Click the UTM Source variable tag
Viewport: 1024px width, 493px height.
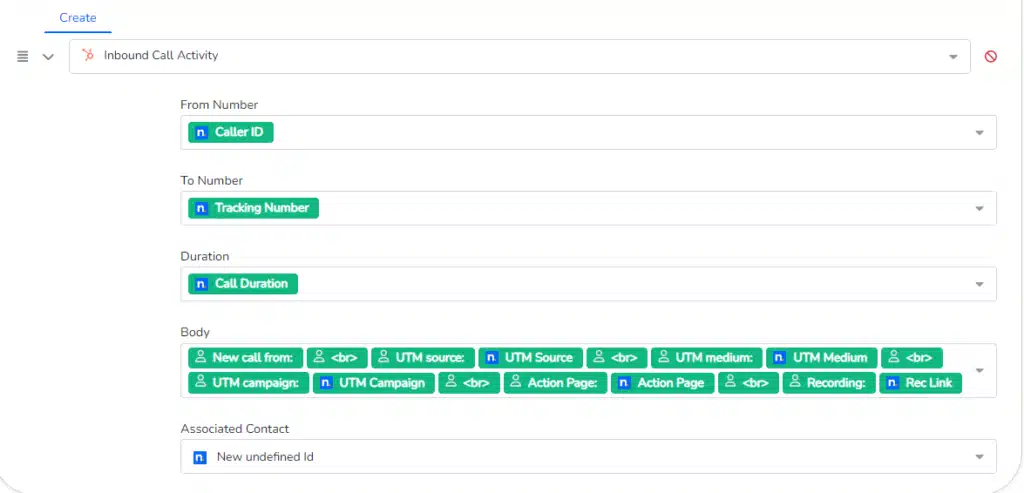click(x=530, y=357)
